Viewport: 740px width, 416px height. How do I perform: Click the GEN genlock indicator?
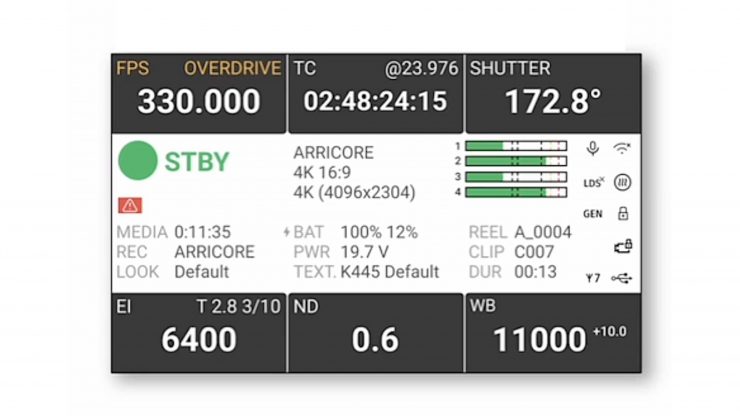593,214
